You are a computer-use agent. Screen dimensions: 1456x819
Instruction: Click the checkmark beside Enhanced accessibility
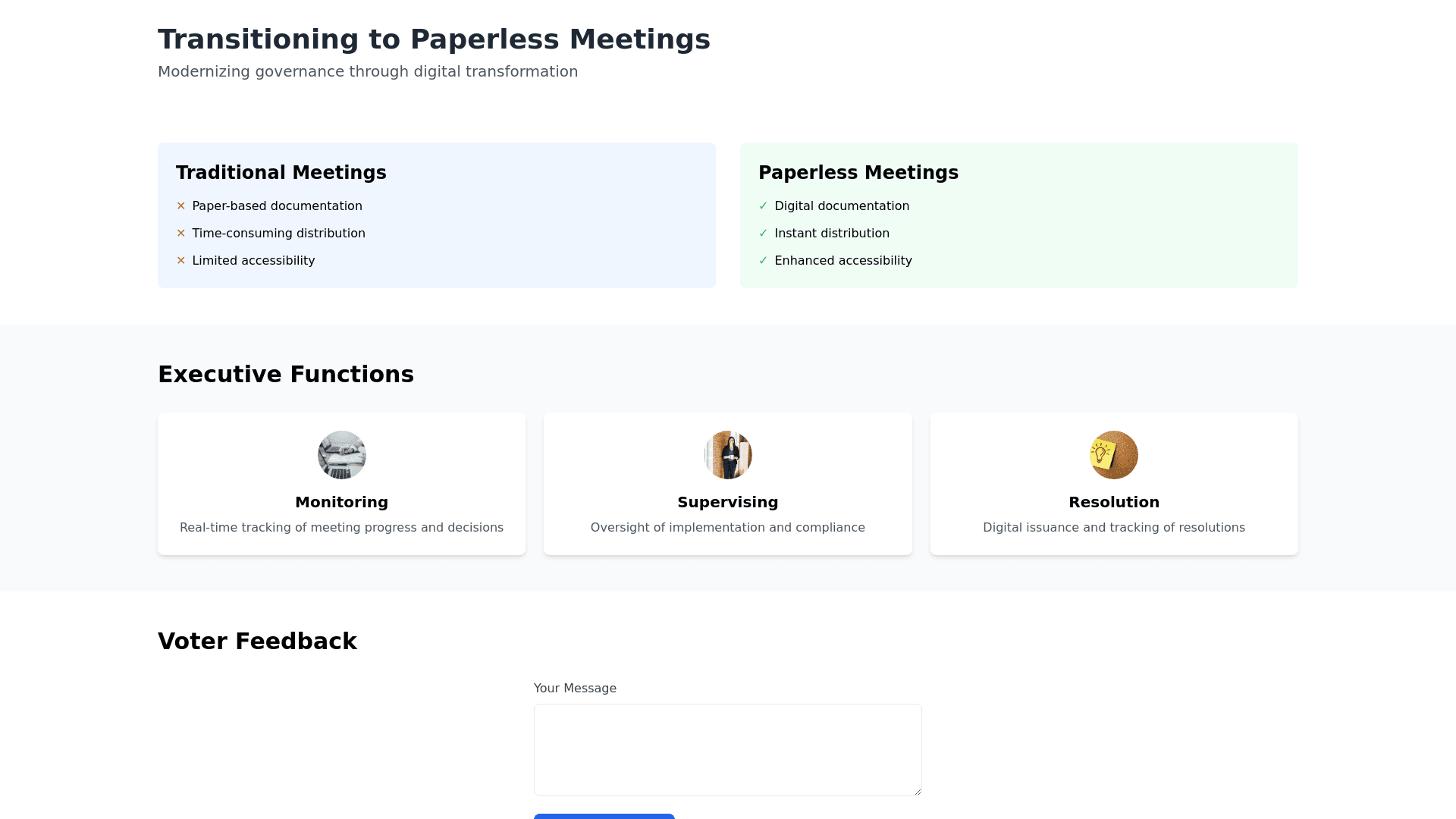click(763, 261)
